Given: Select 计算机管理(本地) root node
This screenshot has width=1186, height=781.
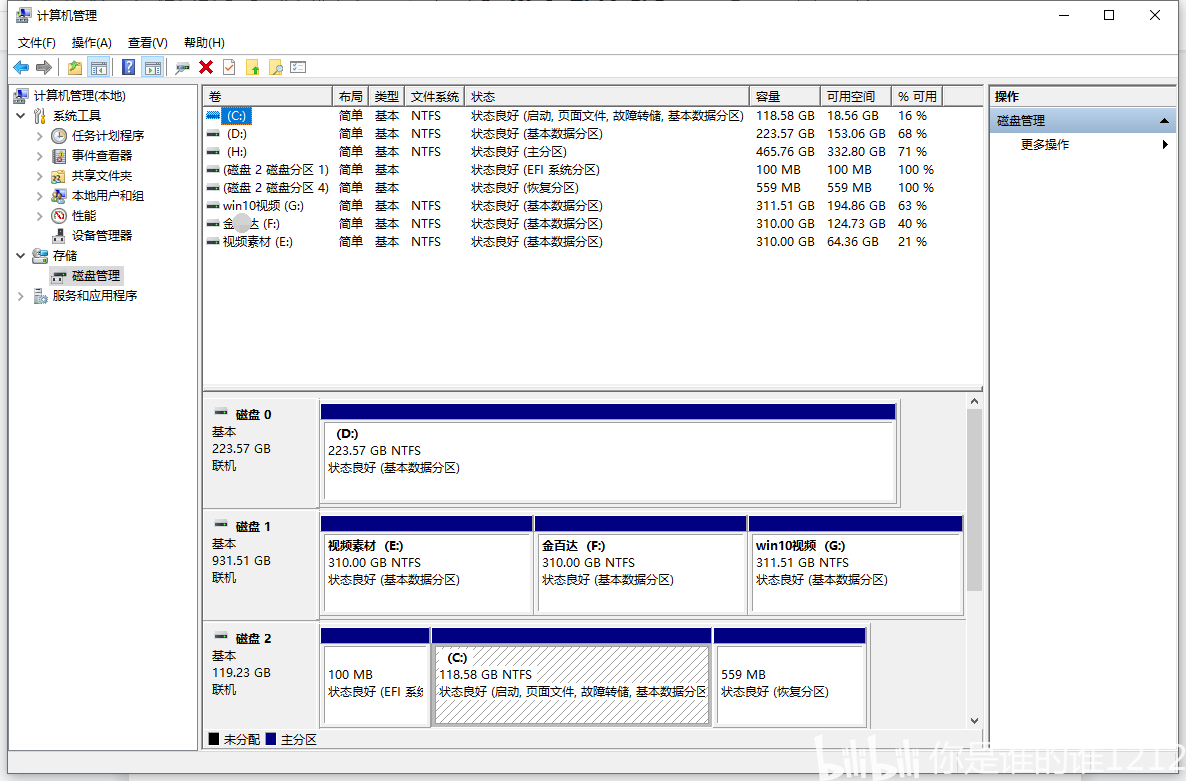Looking at the screenshot, I should pyautogui.click(x=79, y=95).
